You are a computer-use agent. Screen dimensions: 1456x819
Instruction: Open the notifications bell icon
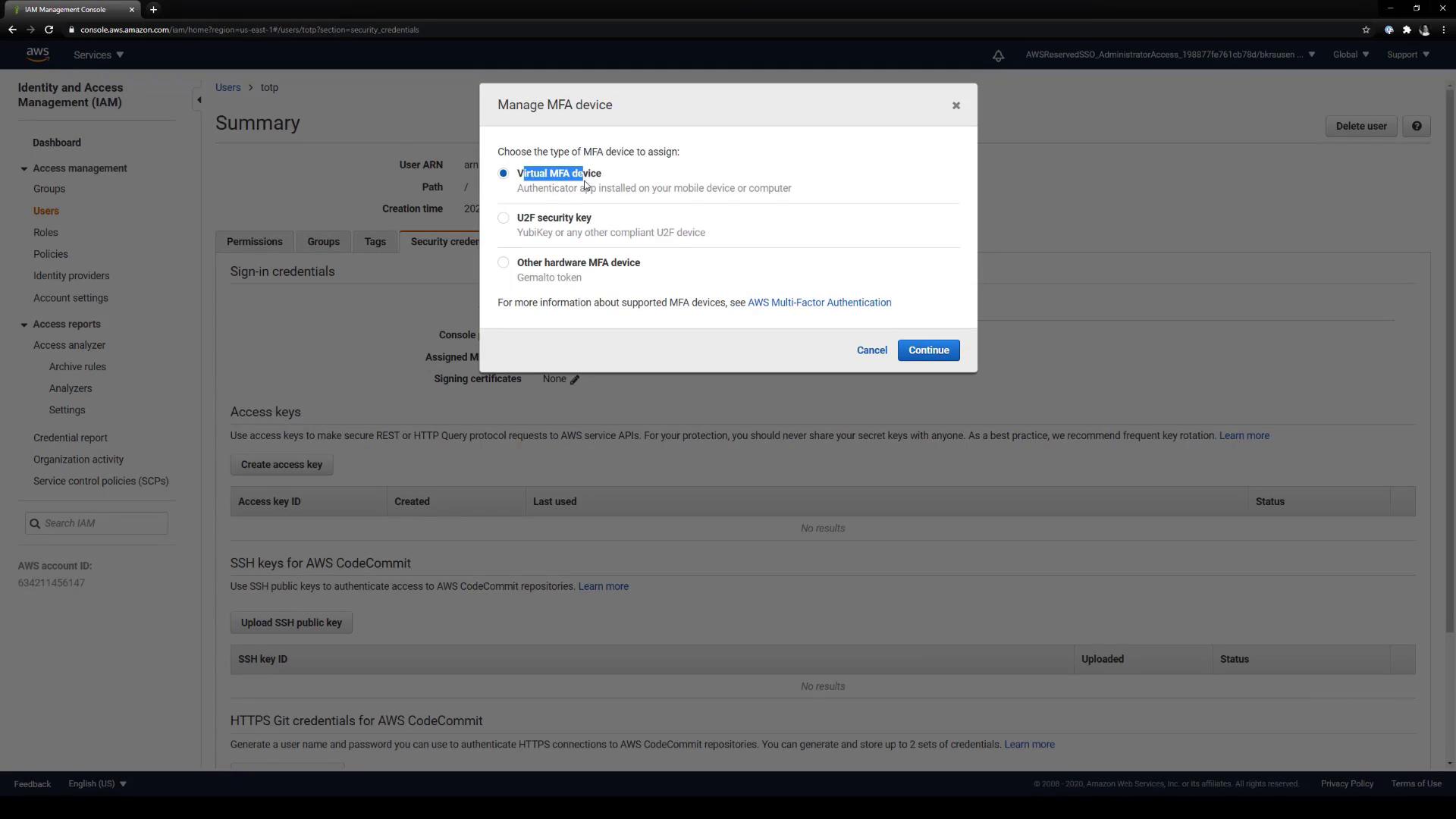click(998, 55)
